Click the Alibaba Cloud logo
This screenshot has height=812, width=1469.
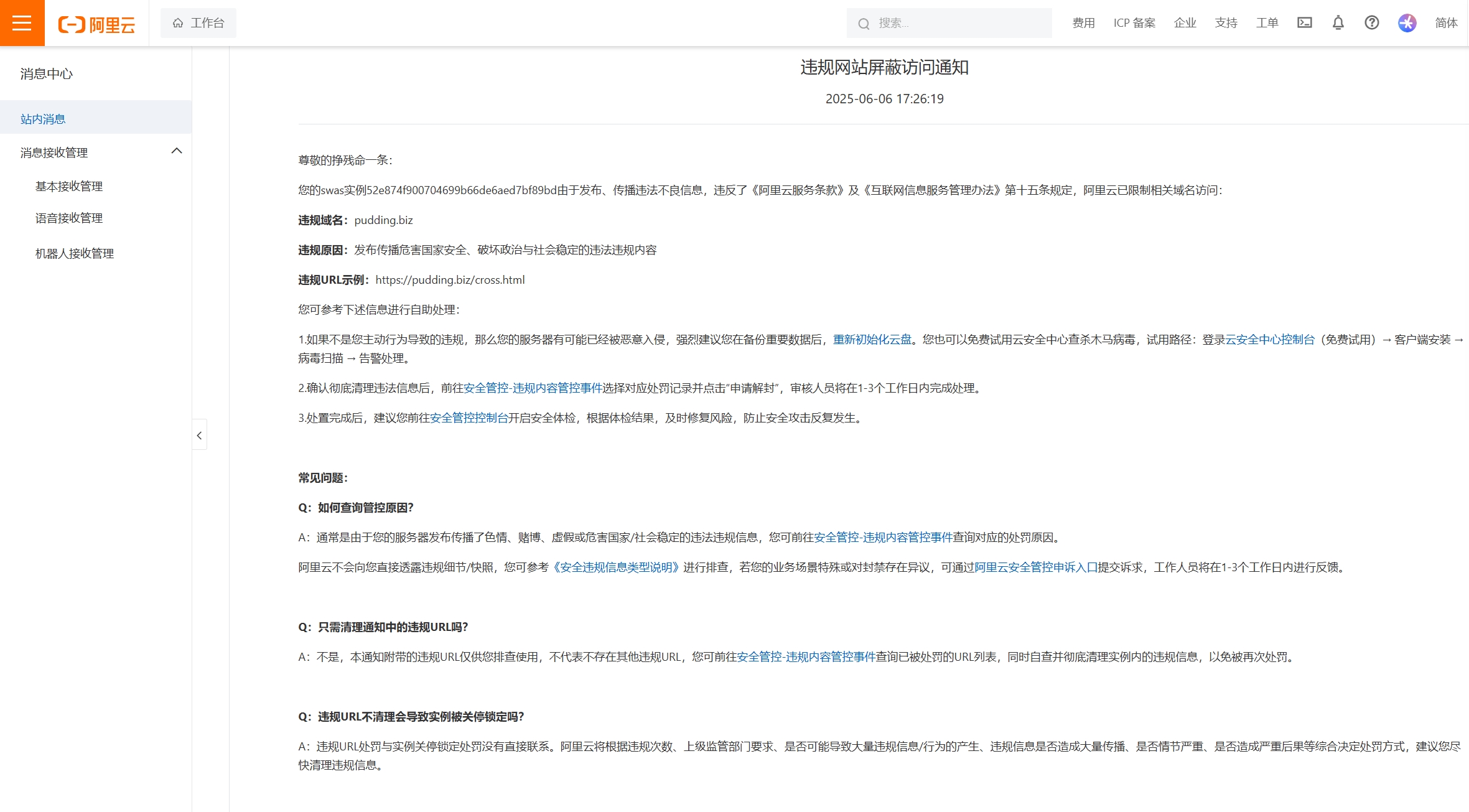pos(96,24)
